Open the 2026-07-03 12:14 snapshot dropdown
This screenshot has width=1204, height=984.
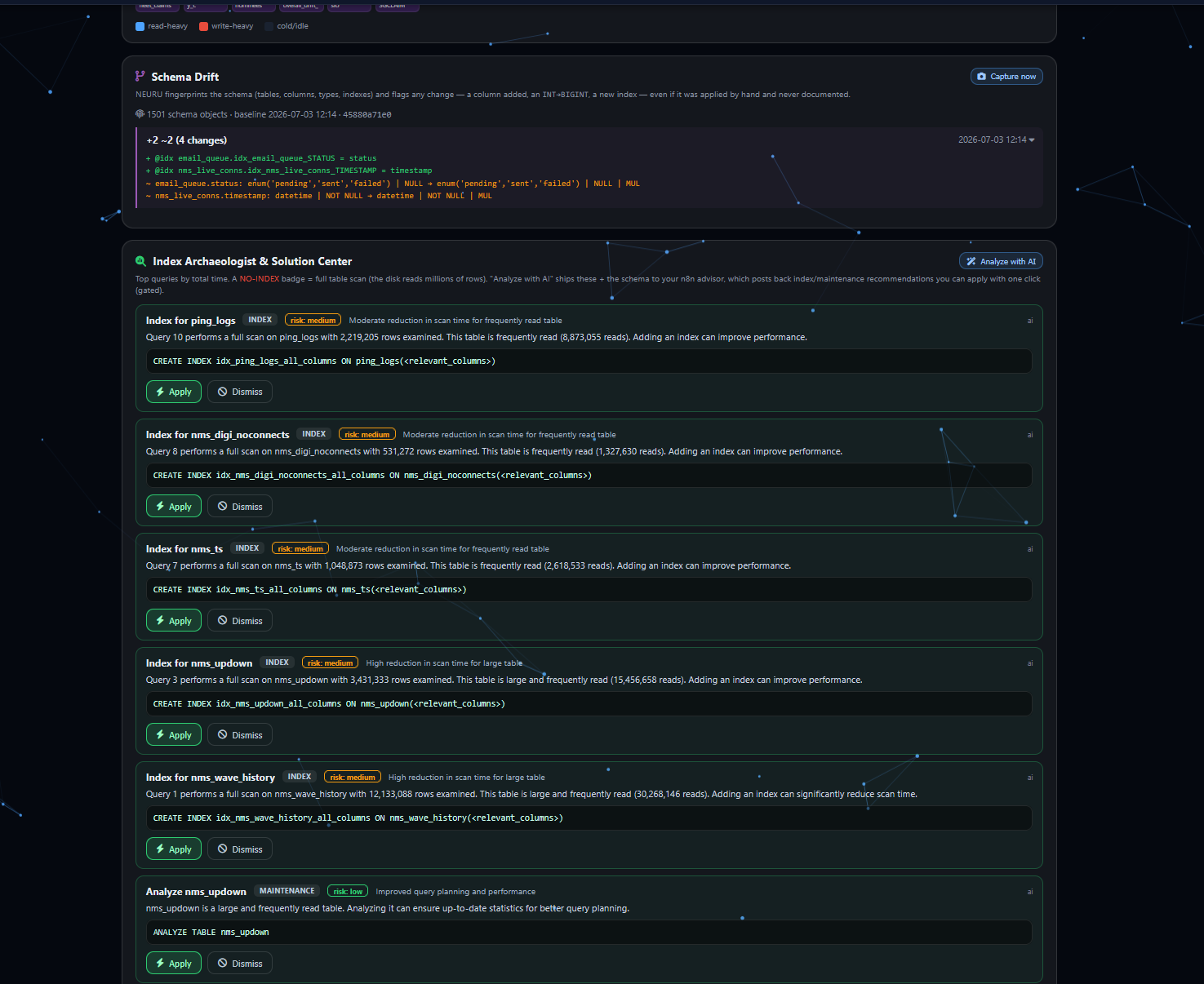(x=997, y=140)
